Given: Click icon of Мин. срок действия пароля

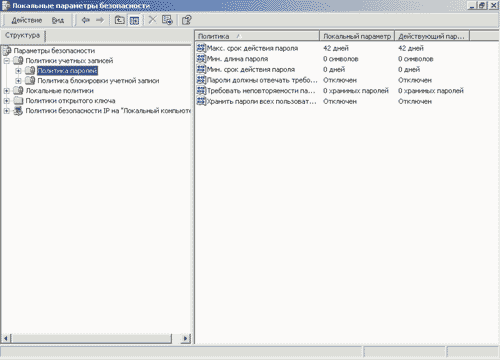Looking at the screenshot, I should [201, 70].
